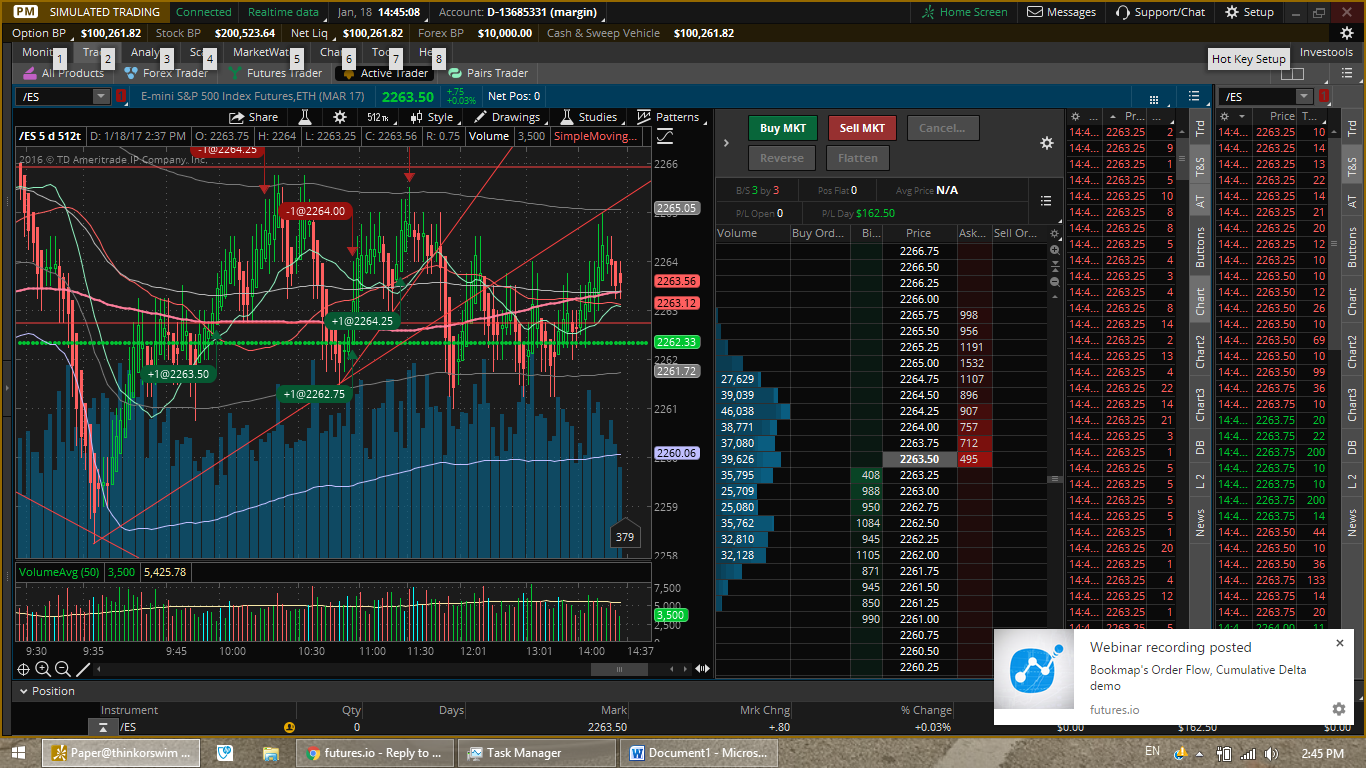1366x768 pixels.
Task: Expand the Active Trader side arrow
Action: tap(726, 143)
